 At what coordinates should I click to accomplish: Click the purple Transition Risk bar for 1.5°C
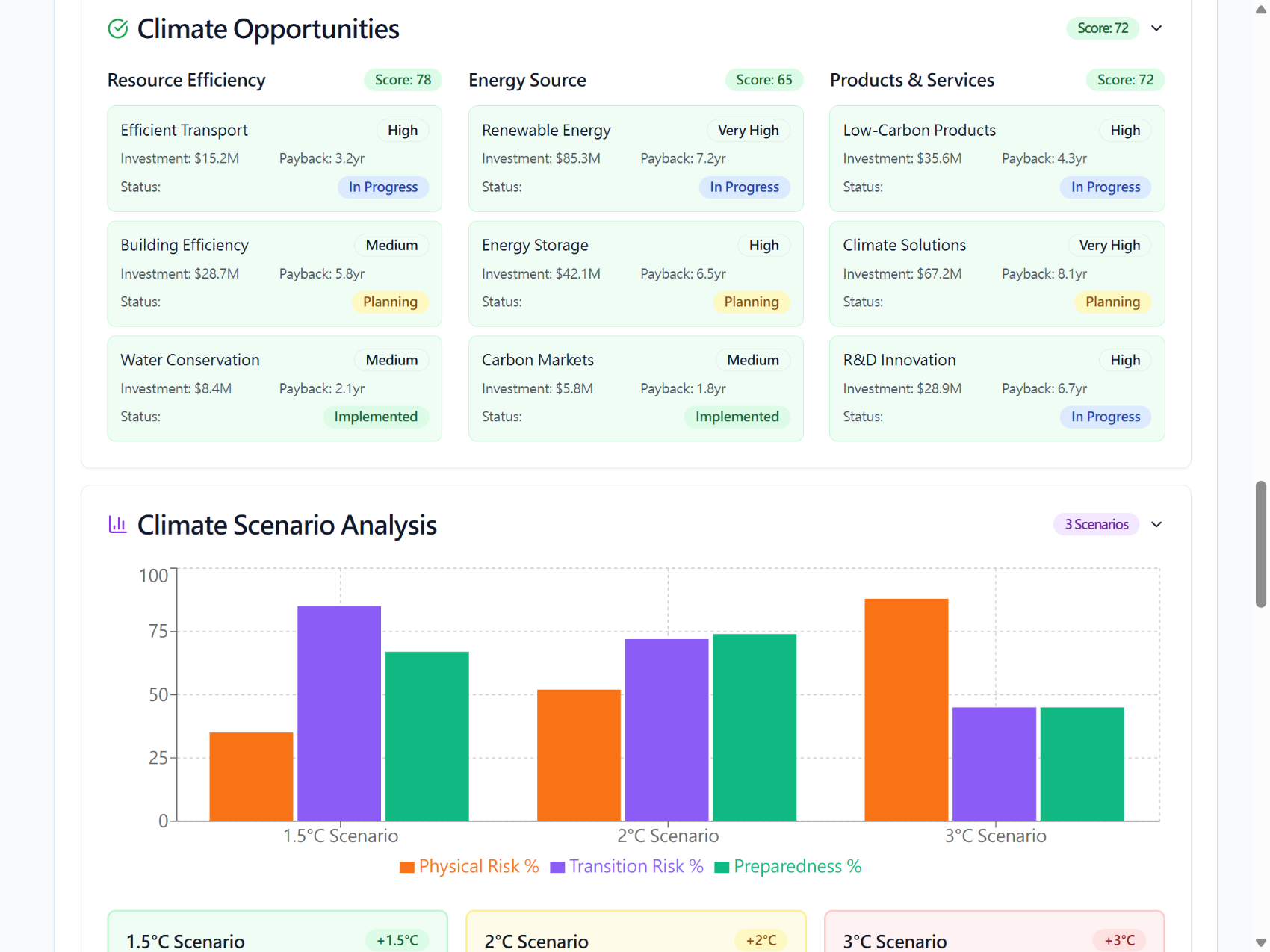[x=339, y=713]
